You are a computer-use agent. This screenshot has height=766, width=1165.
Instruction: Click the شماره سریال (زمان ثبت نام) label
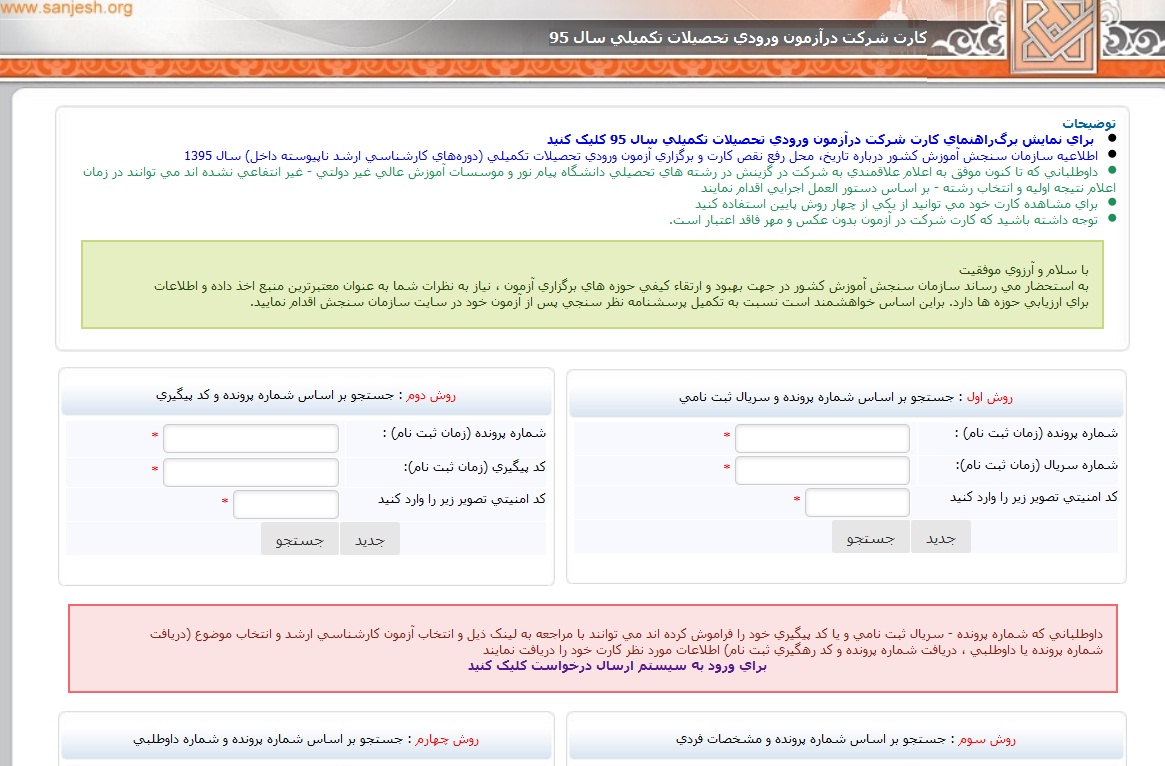click(x=1036, y=466)
